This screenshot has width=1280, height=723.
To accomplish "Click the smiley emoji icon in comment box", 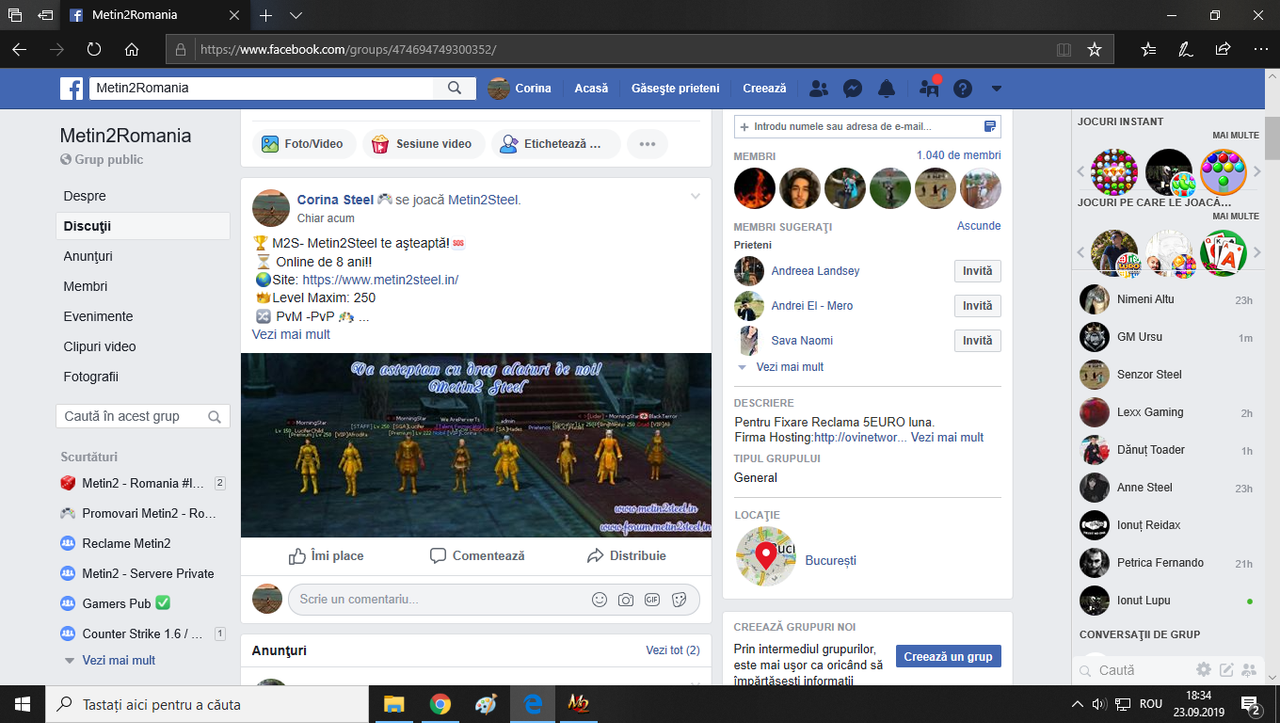I will click(x=599, y=599).
